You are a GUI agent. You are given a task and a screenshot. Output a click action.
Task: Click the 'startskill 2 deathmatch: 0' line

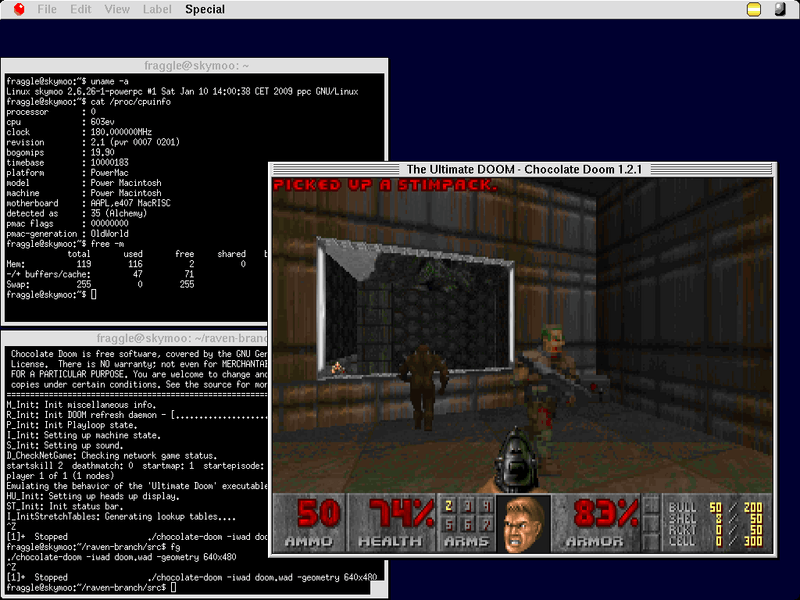136,466
